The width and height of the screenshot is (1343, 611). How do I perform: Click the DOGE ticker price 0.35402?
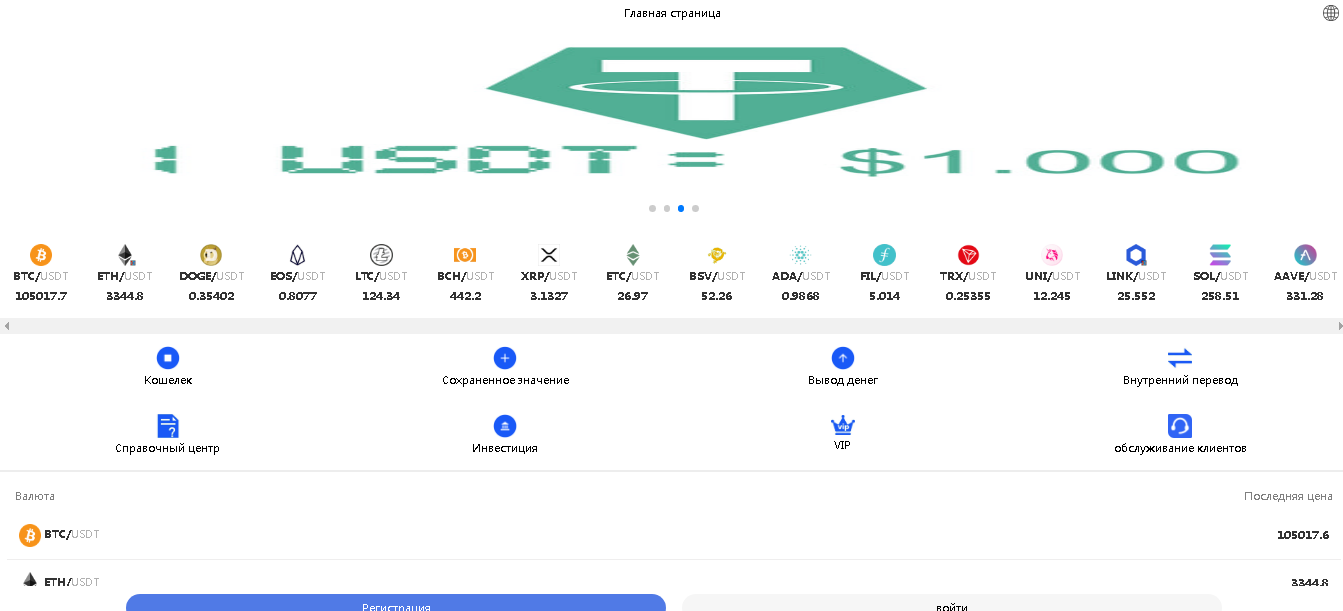211,296
